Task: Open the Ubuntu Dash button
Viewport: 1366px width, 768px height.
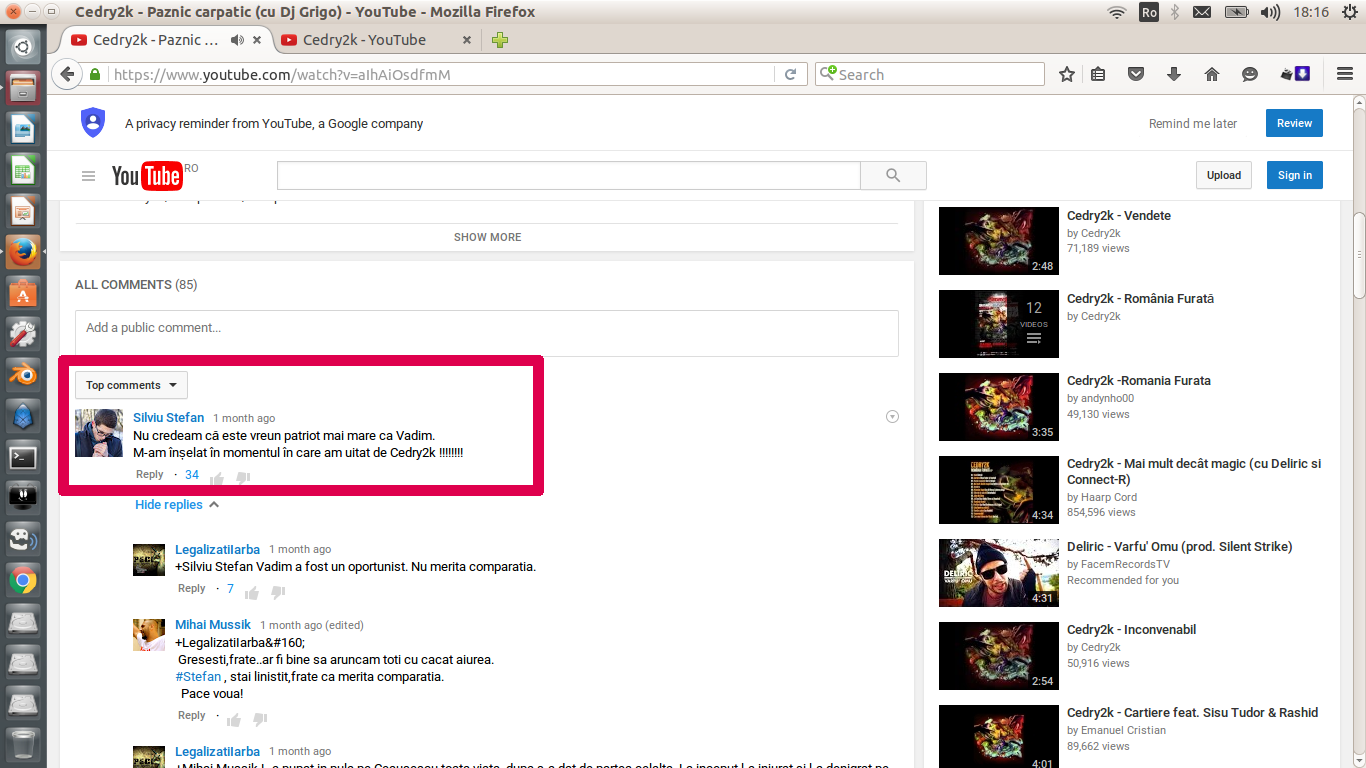Action: [x=23, y=46]
